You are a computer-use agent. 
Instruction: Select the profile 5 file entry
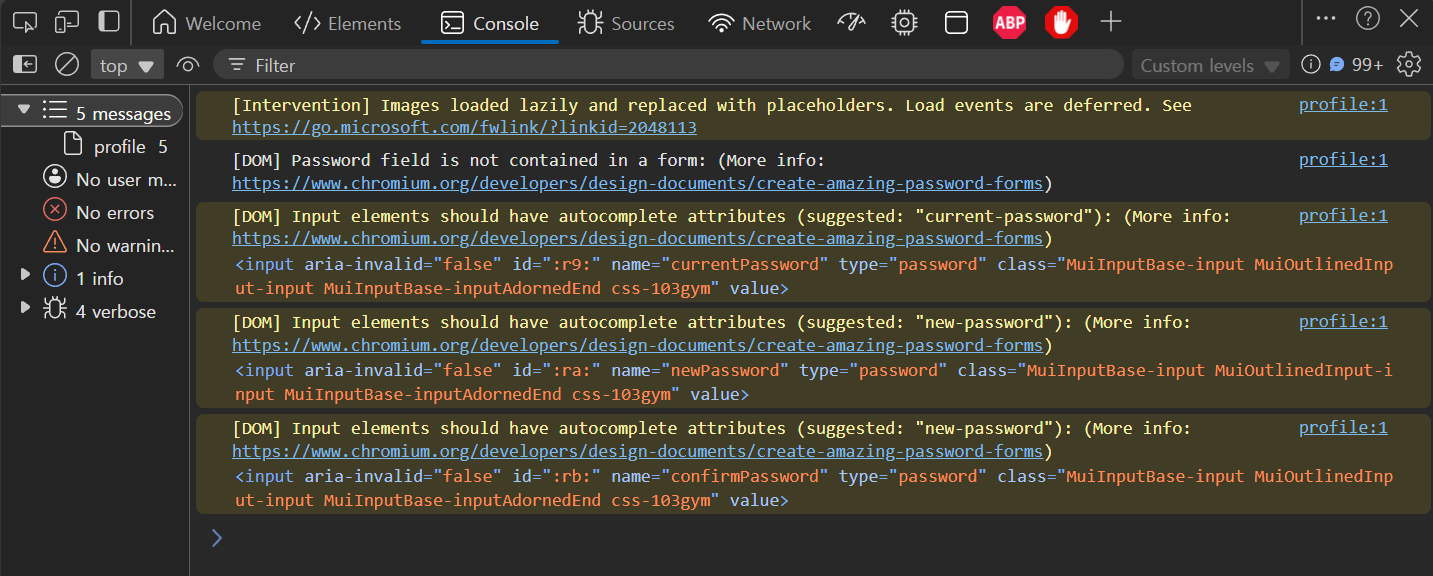(119, 147)
